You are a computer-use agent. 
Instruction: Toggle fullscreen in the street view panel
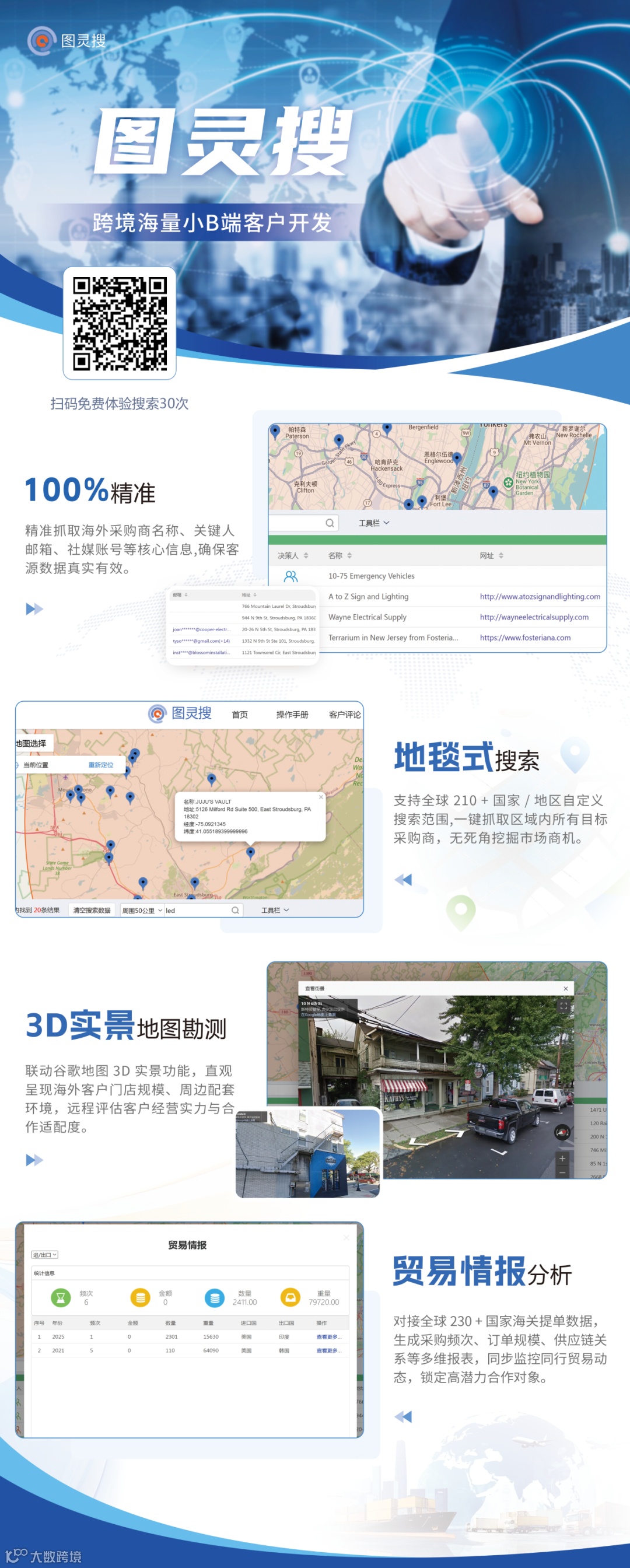coord(563,1006)
